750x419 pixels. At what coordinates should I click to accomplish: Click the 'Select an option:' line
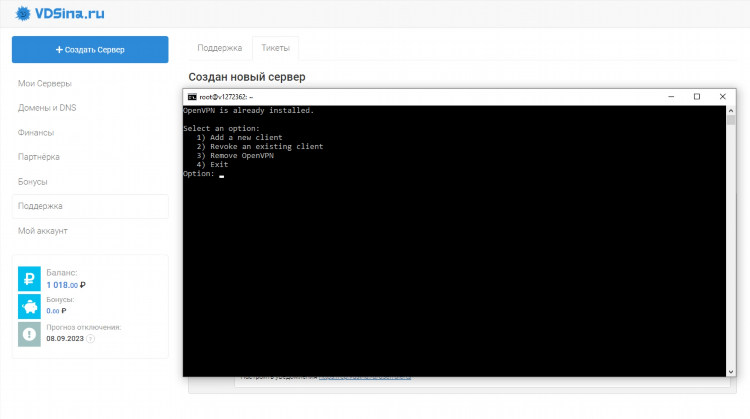tap(221, 128)
